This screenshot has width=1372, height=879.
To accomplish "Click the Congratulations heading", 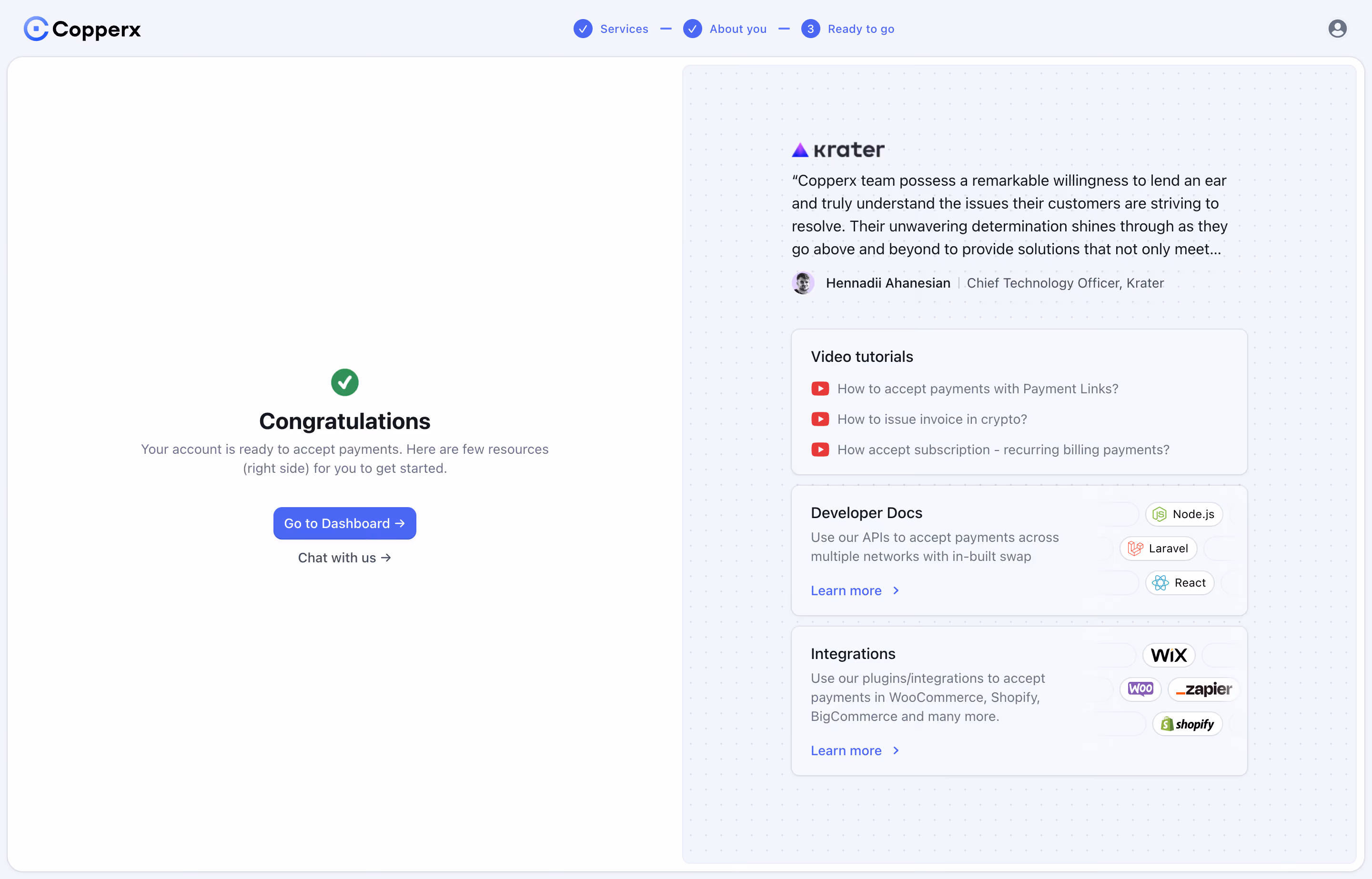I will (345, 421).
